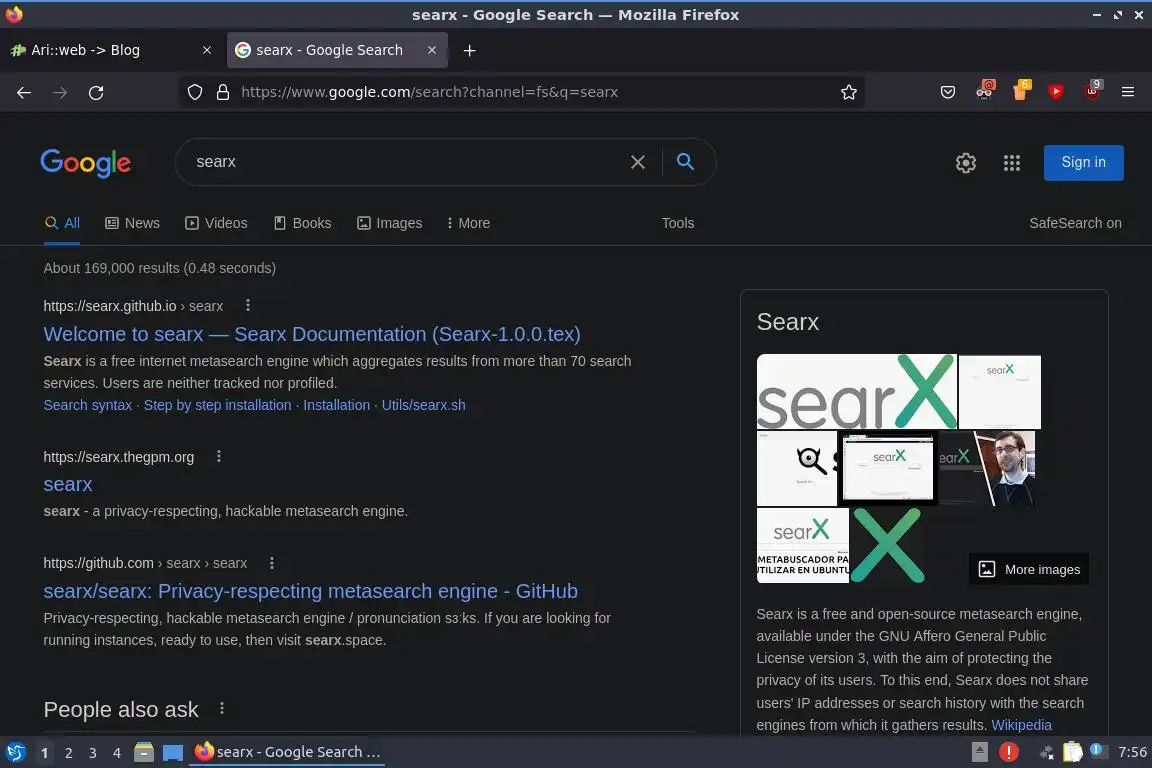Open the clipboard tray icon
The width and height of the screenshot is (1152, 768).
(1072, 751)
